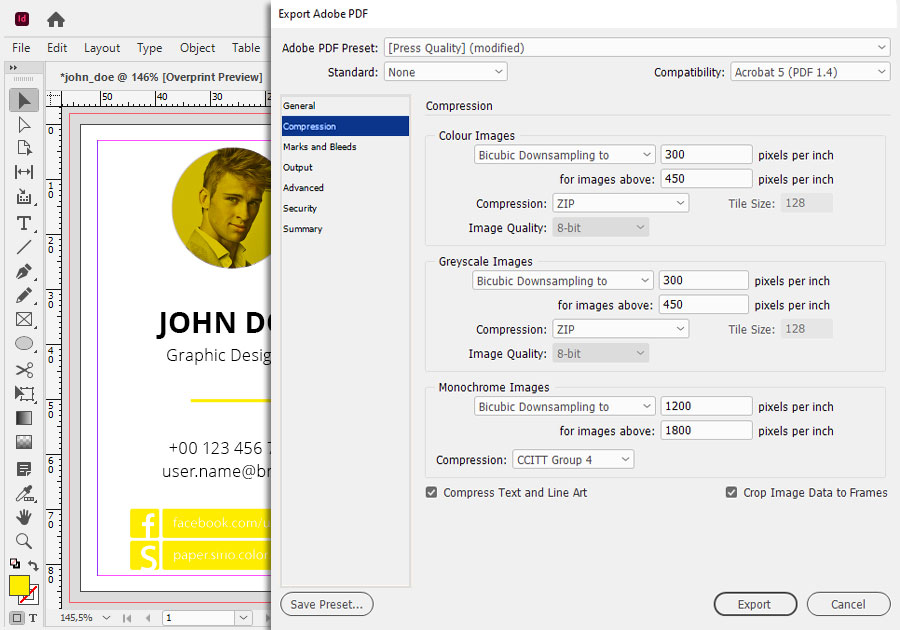The height and width of the screenshot is (630, 900).
Task: Select the Ellipse tool
Action: coord(24,344)
